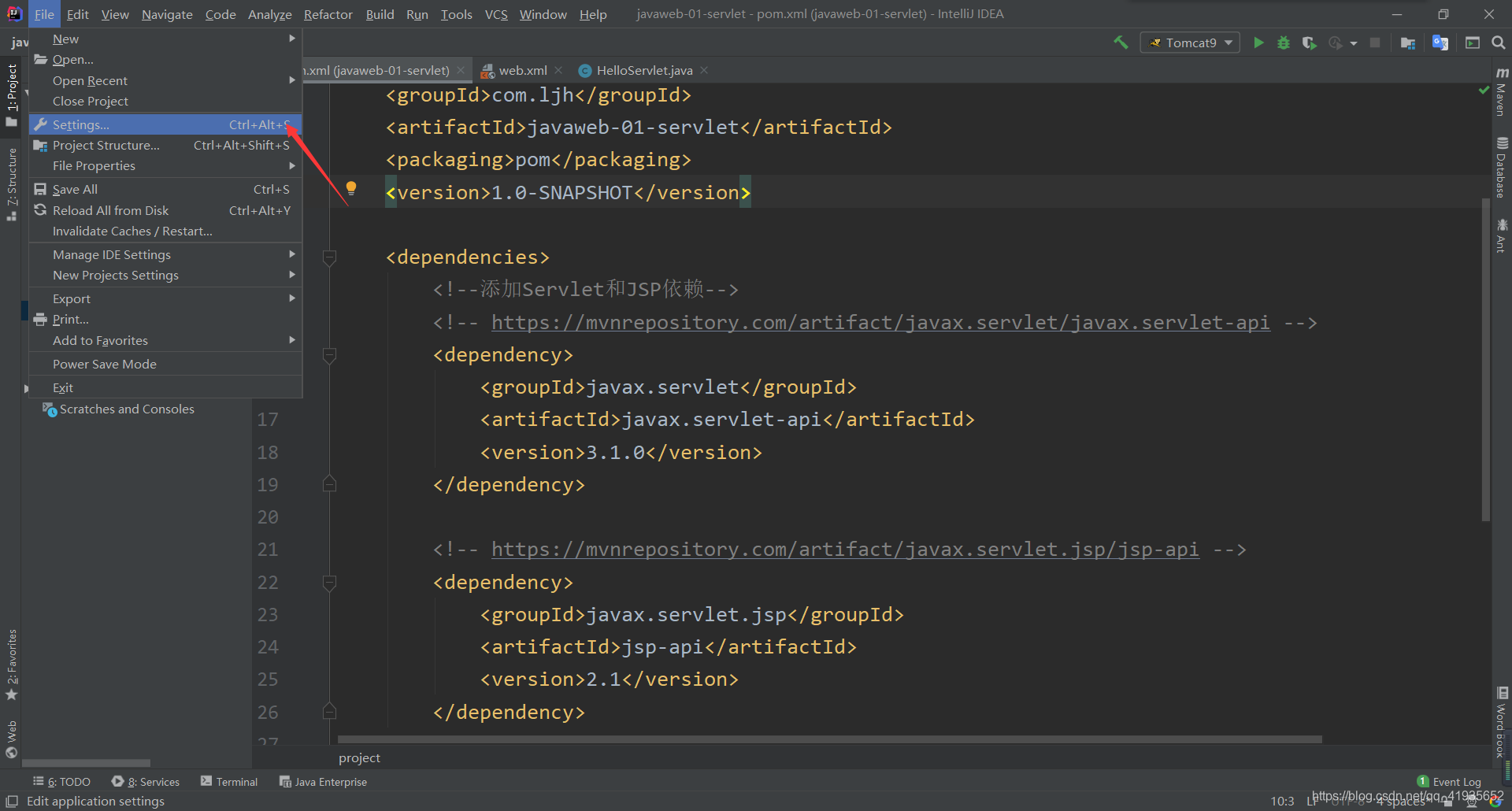Expand the File Properties submenu
This screenshot has height=811, width=1512.
click(165, 165)
